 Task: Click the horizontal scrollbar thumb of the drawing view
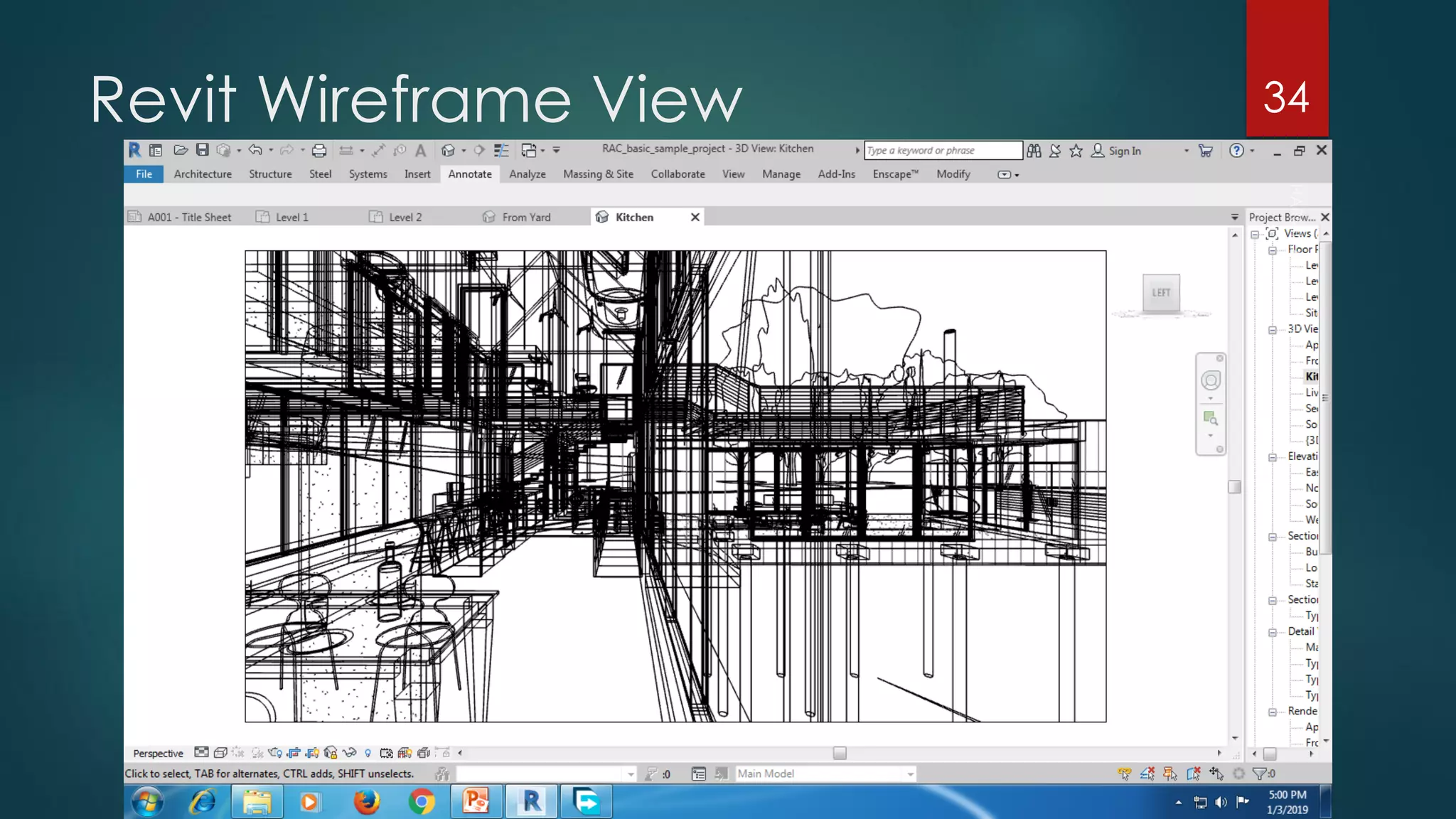[840, 753]
